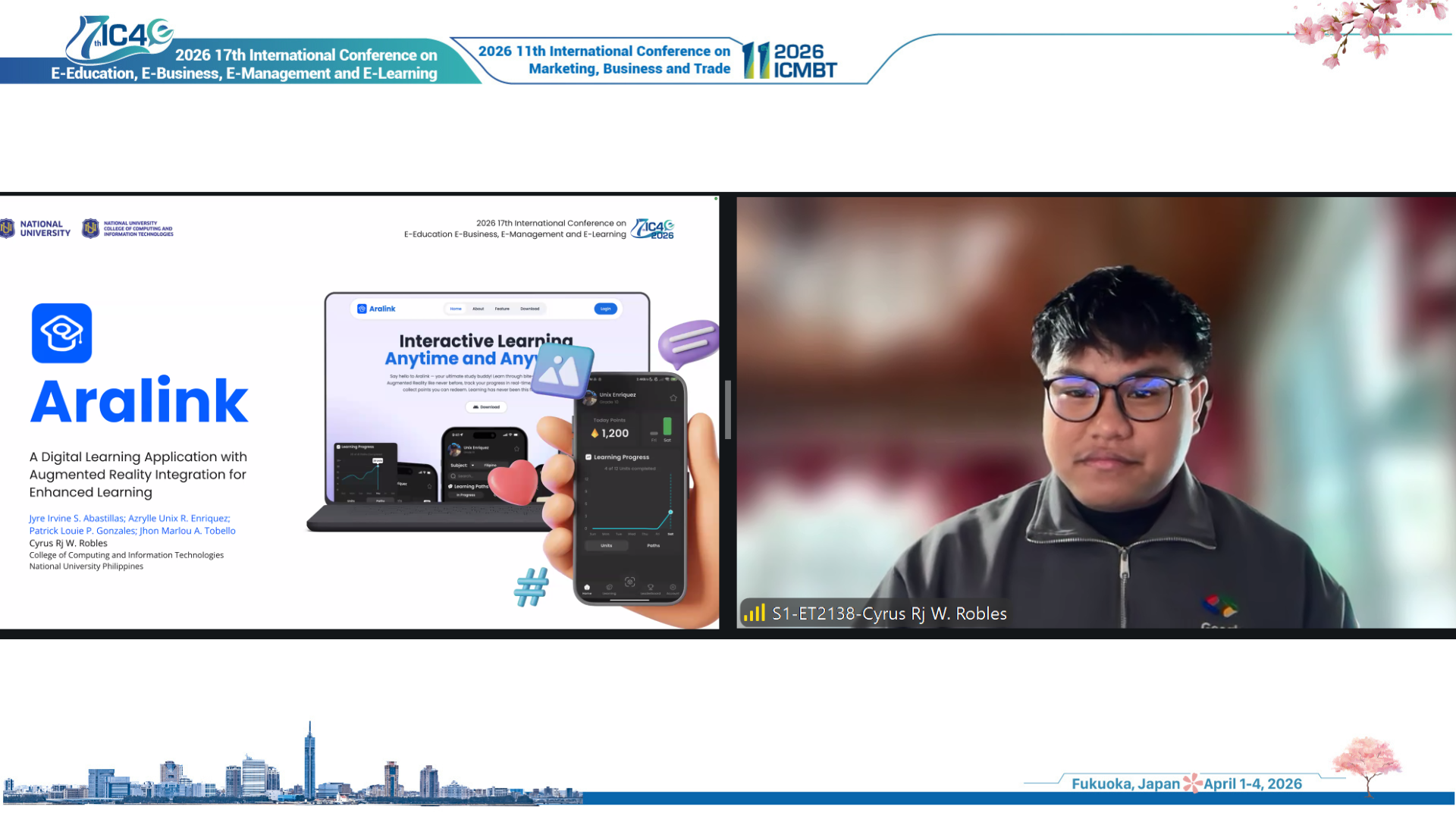This screenshot has height=819, width=1456.
Task: Click 'Marketing, Business and Trade' banner text
Action: (629, 68)
